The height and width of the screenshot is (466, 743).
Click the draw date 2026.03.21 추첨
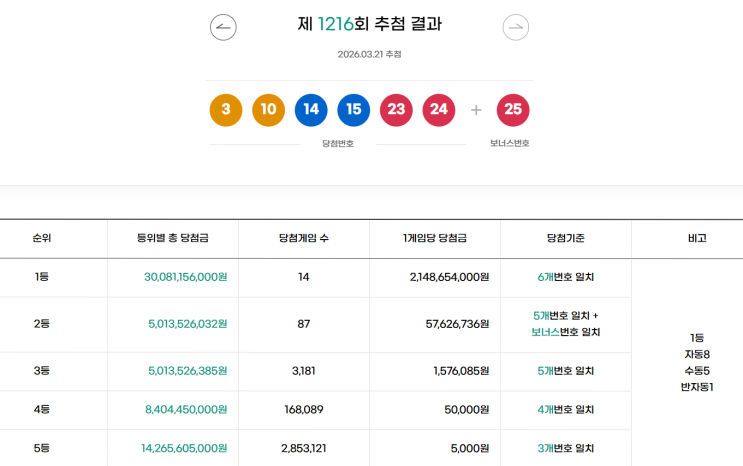[370, 54]
